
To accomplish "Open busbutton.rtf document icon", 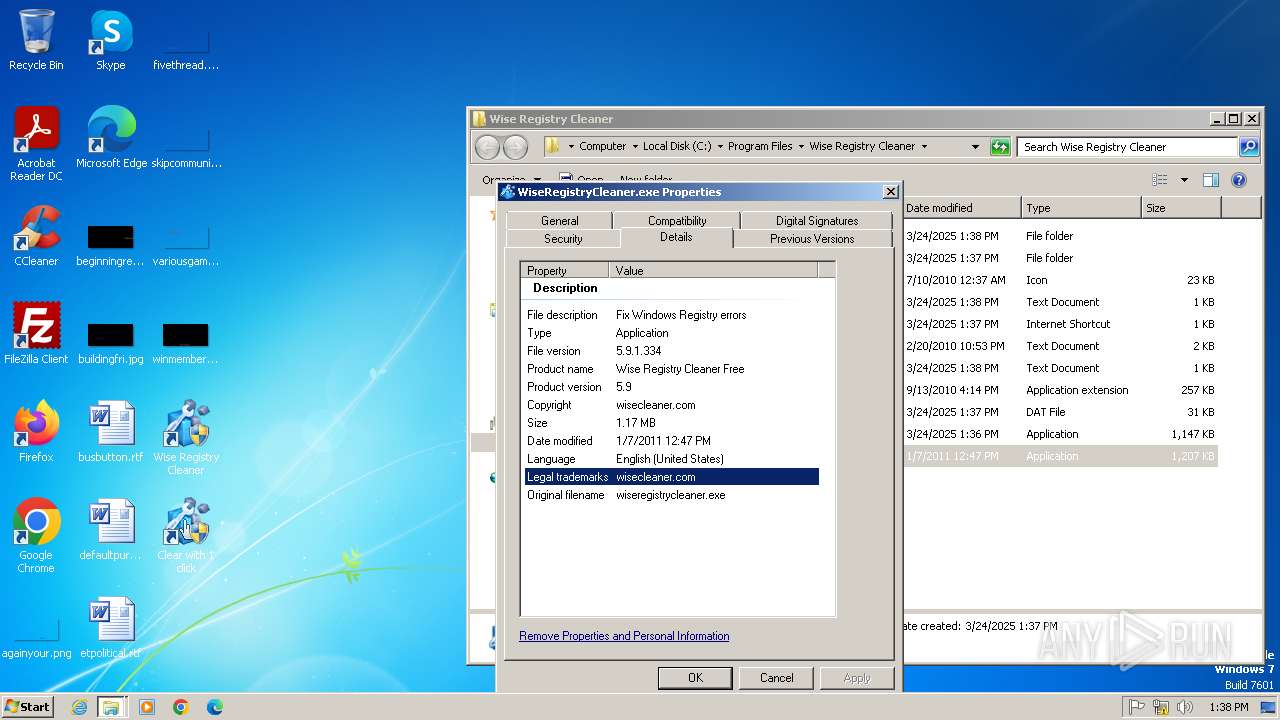I will click(x=111, y=431).
